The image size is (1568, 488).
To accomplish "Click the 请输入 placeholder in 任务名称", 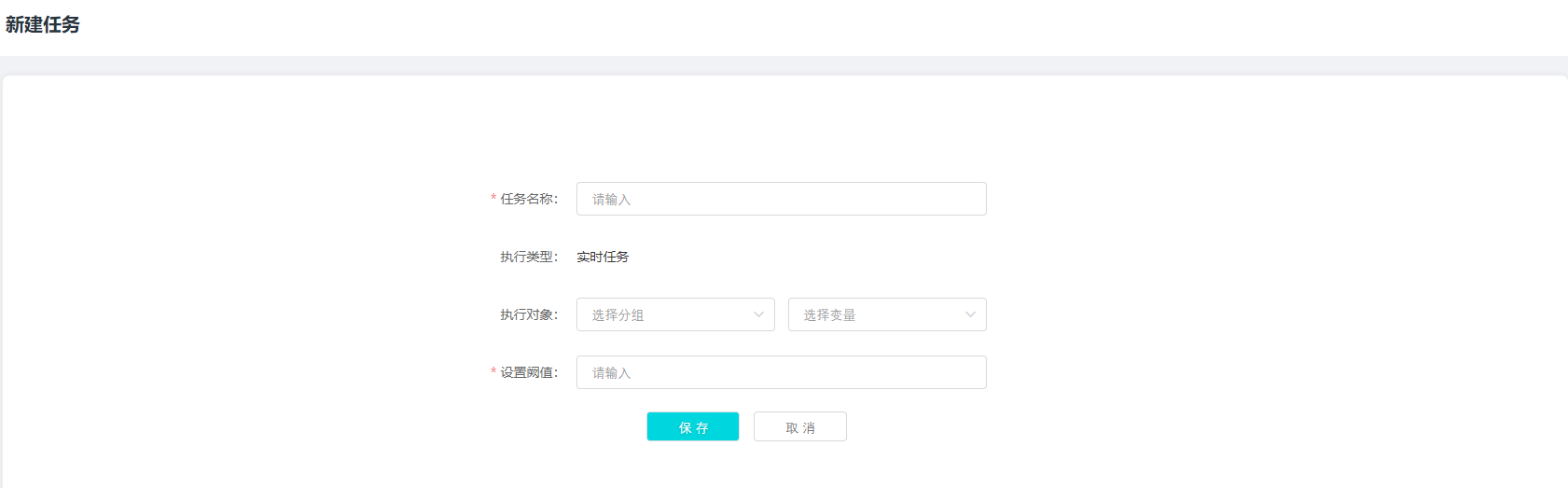I will (x=611, y=200).
